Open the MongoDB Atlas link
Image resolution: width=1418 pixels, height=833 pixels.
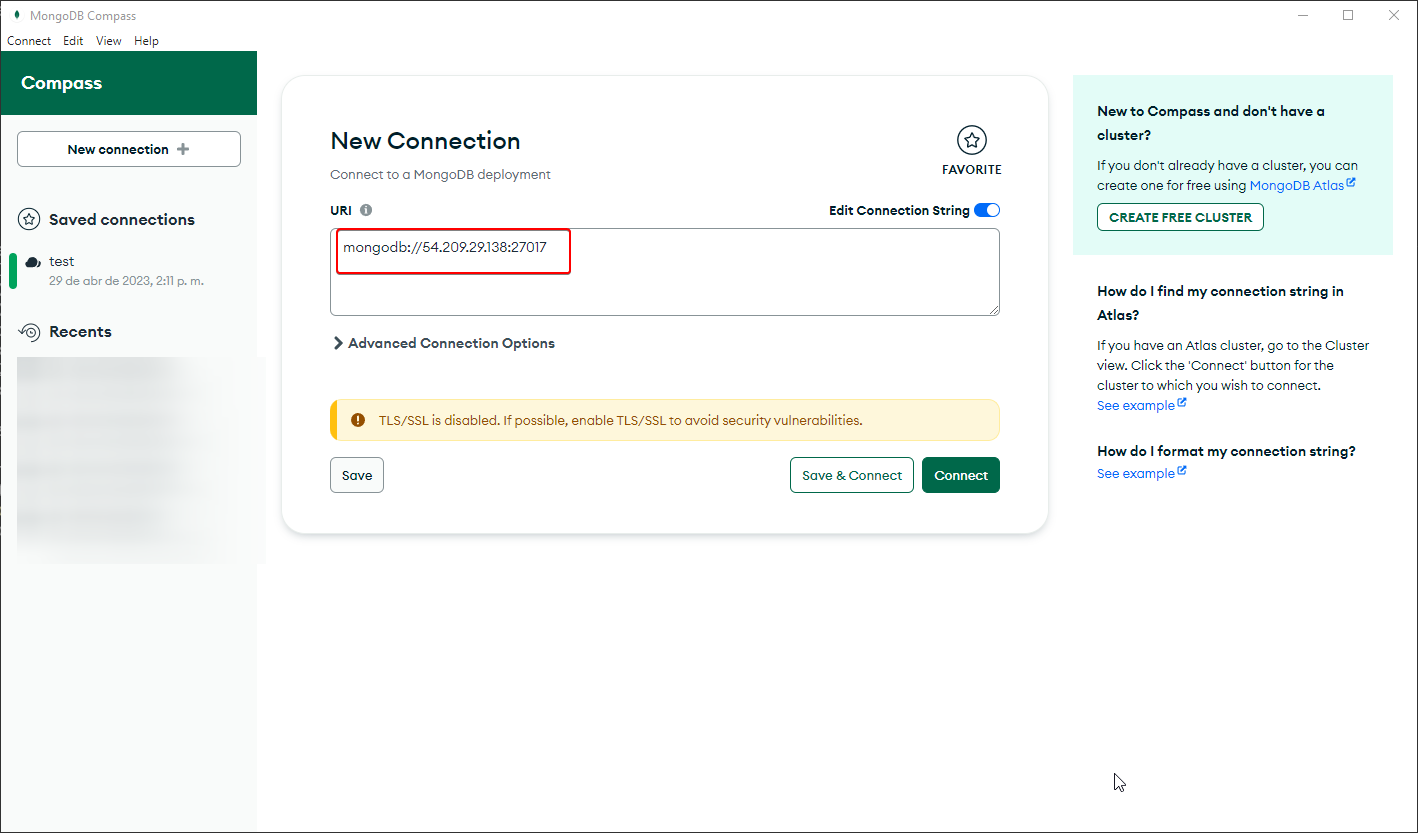tap(1297, 185)
